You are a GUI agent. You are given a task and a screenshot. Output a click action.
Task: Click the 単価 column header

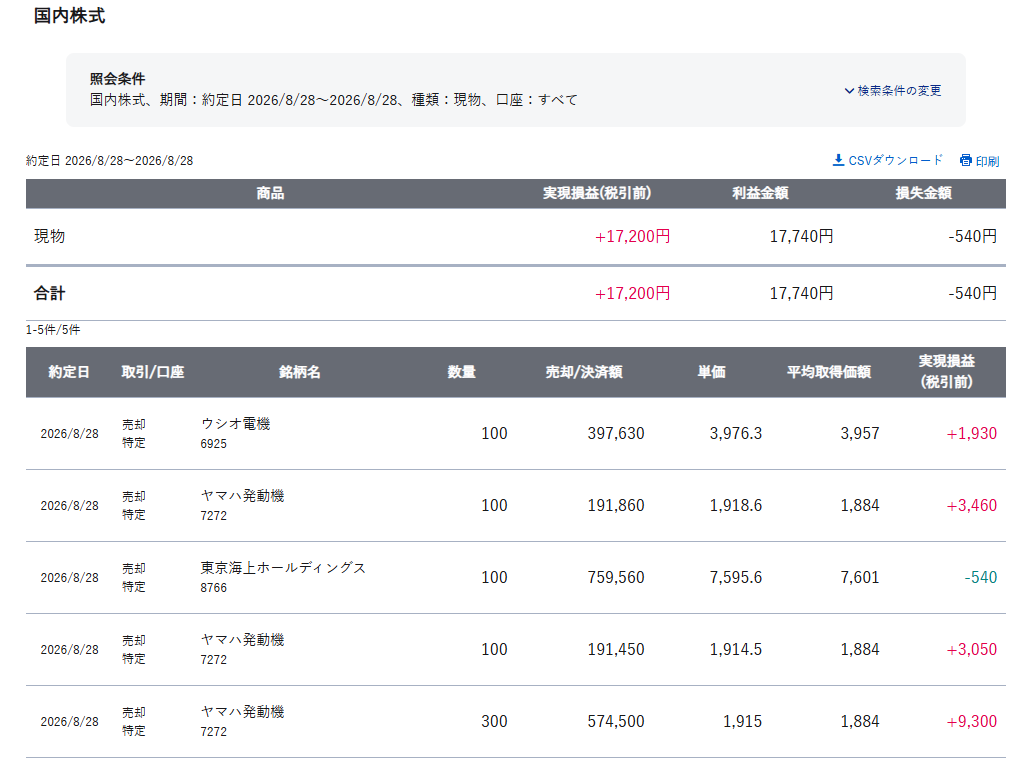[x=711, y=372]
